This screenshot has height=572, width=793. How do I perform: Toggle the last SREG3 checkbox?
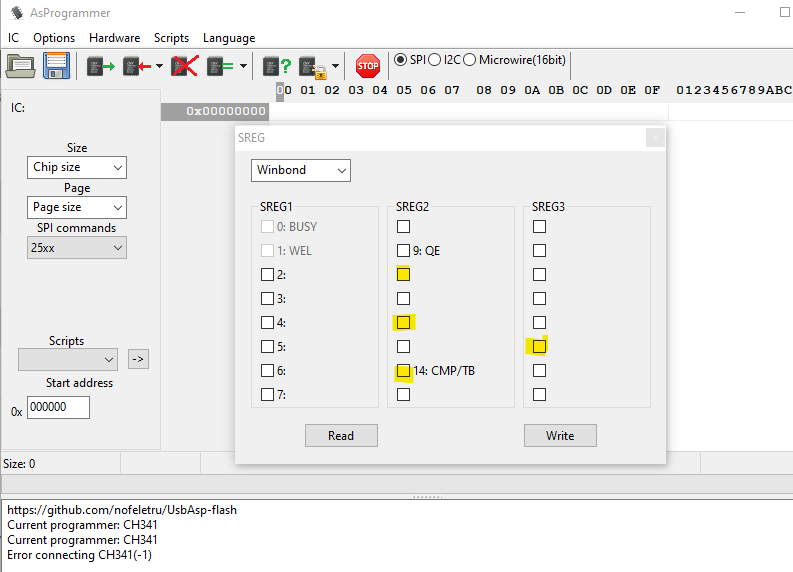click(539, 394)
